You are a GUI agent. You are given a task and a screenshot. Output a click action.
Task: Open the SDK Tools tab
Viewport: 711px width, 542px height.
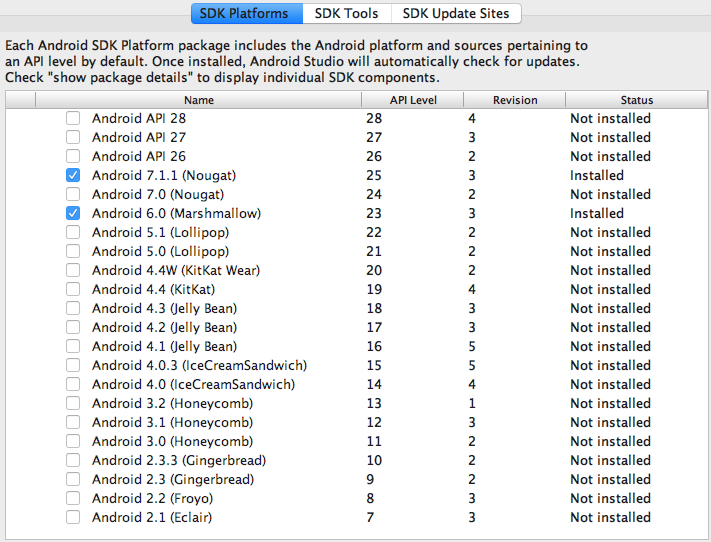click(346, 14)
